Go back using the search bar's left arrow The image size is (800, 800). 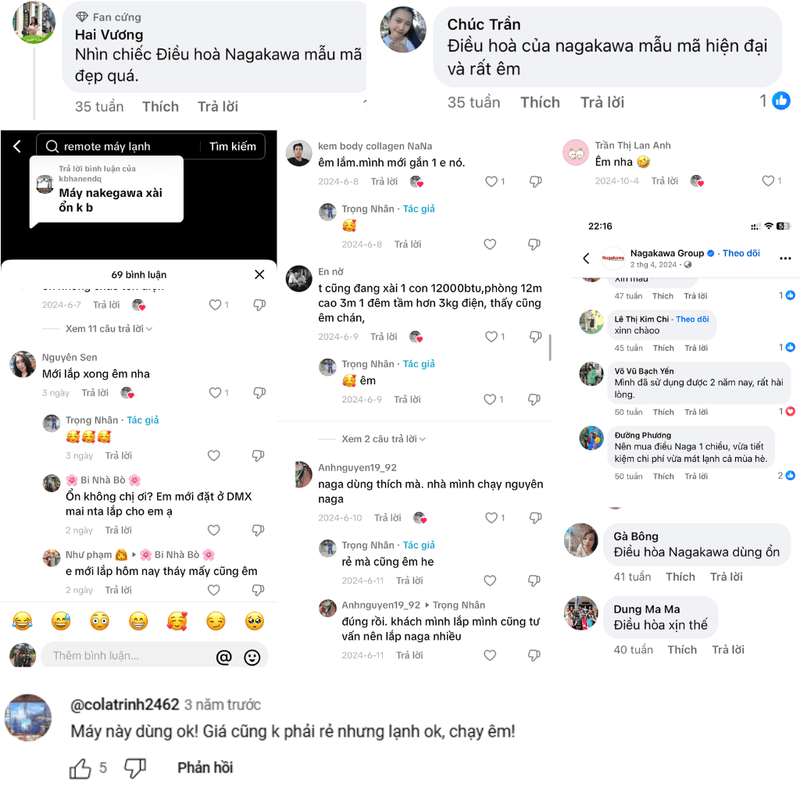pyautogui.click(x=17, y=146)
